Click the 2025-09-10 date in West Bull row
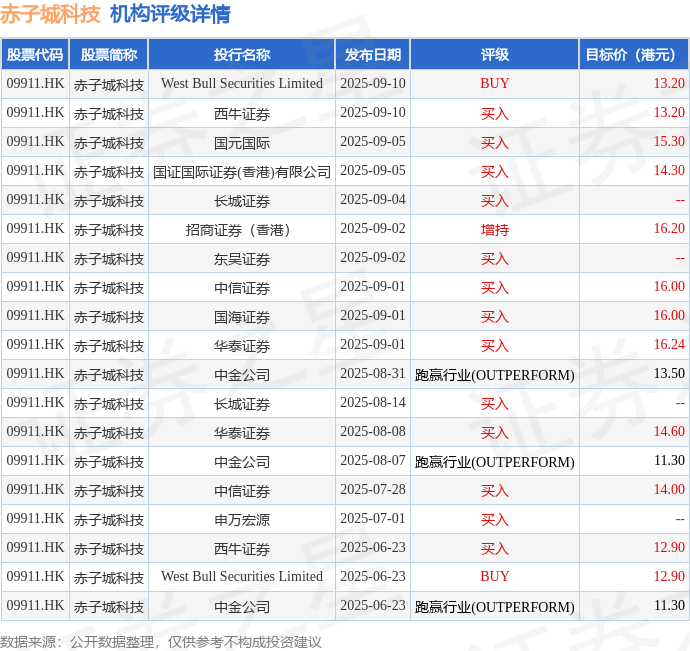The image size is (690, 651). [373, 83]
